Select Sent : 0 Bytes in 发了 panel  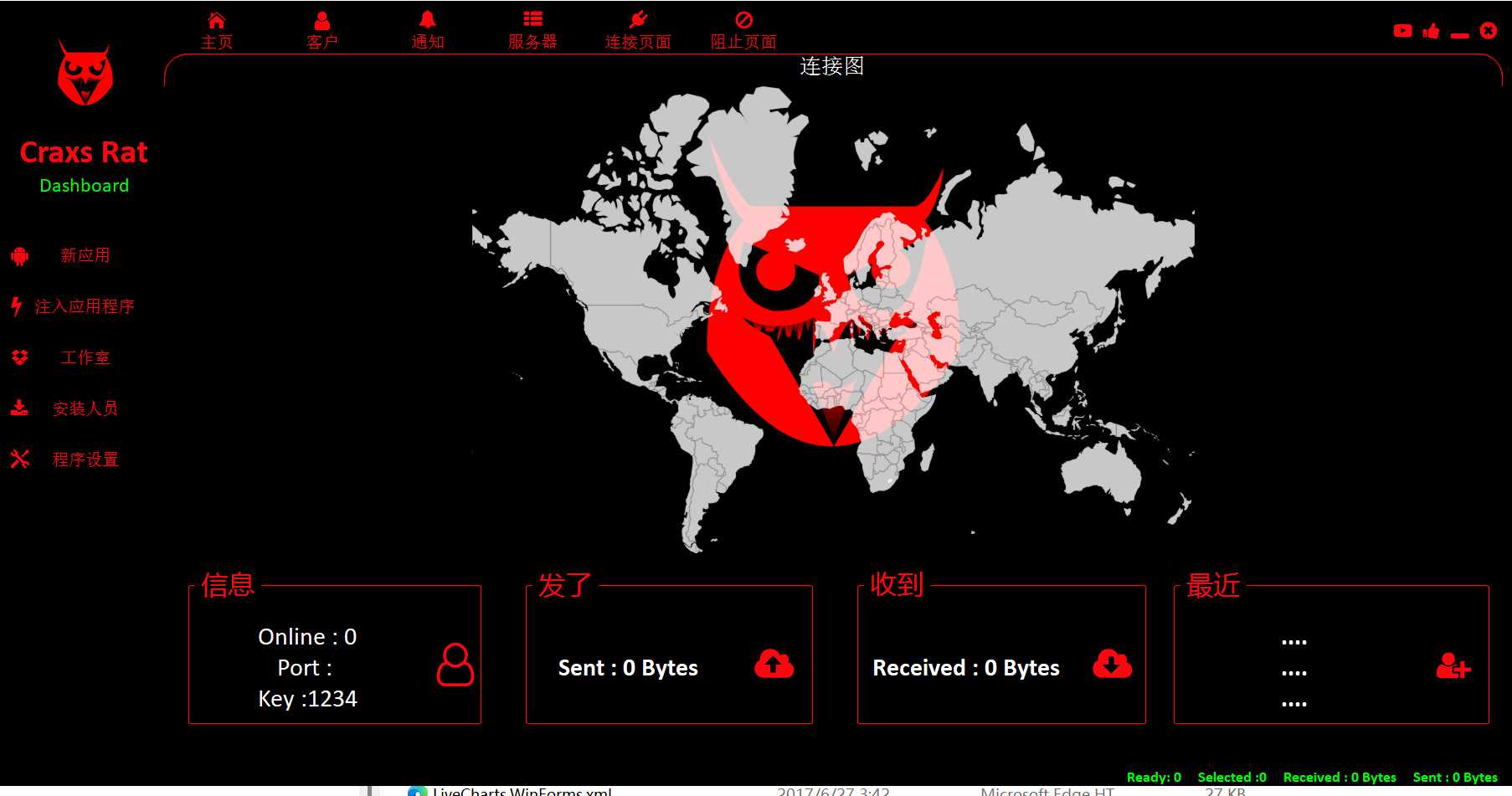pos(628,668)
